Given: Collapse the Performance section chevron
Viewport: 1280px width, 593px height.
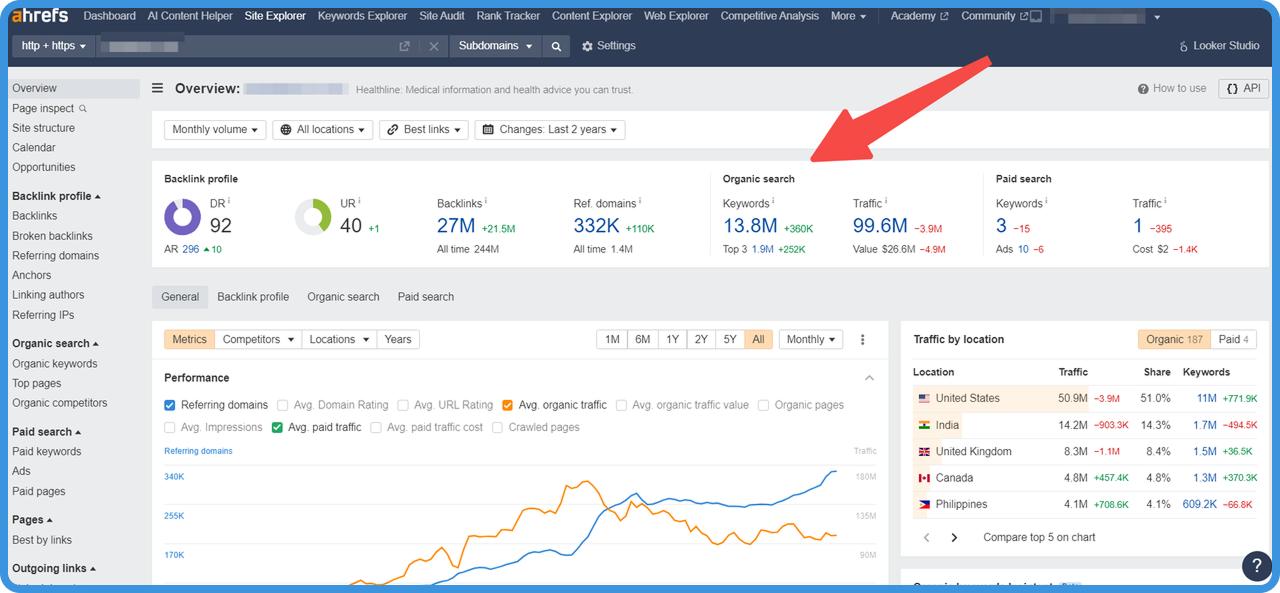Looking at the screenshot, I should pos(869,378).
